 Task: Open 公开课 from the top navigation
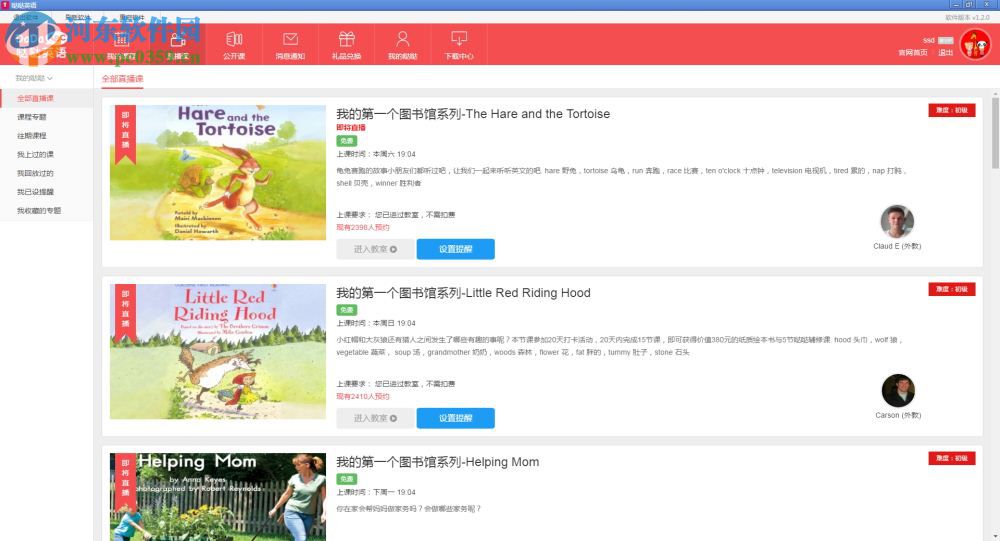[x=234, y=45]
